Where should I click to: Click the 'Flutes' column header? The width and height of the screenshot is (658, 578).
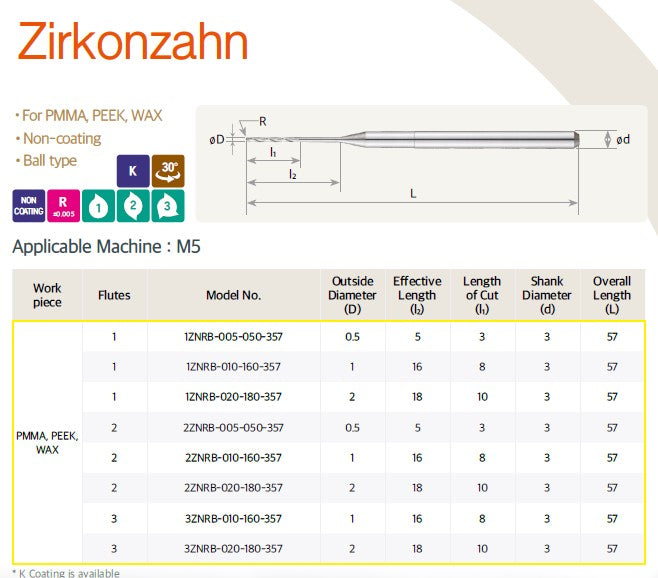click(x=114, y=295)
